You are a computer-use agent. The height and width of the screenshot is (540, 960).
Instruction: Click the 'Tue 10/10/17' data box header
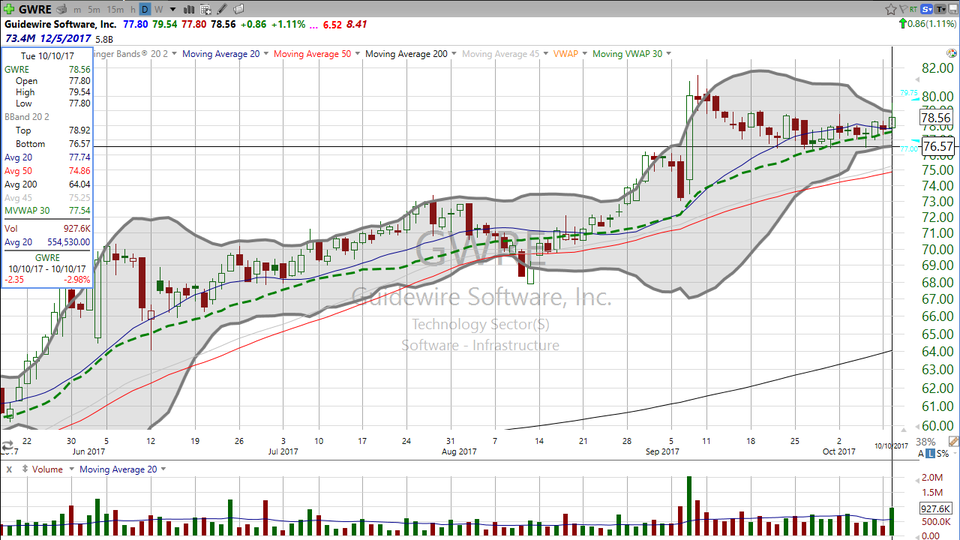point(47,56)
